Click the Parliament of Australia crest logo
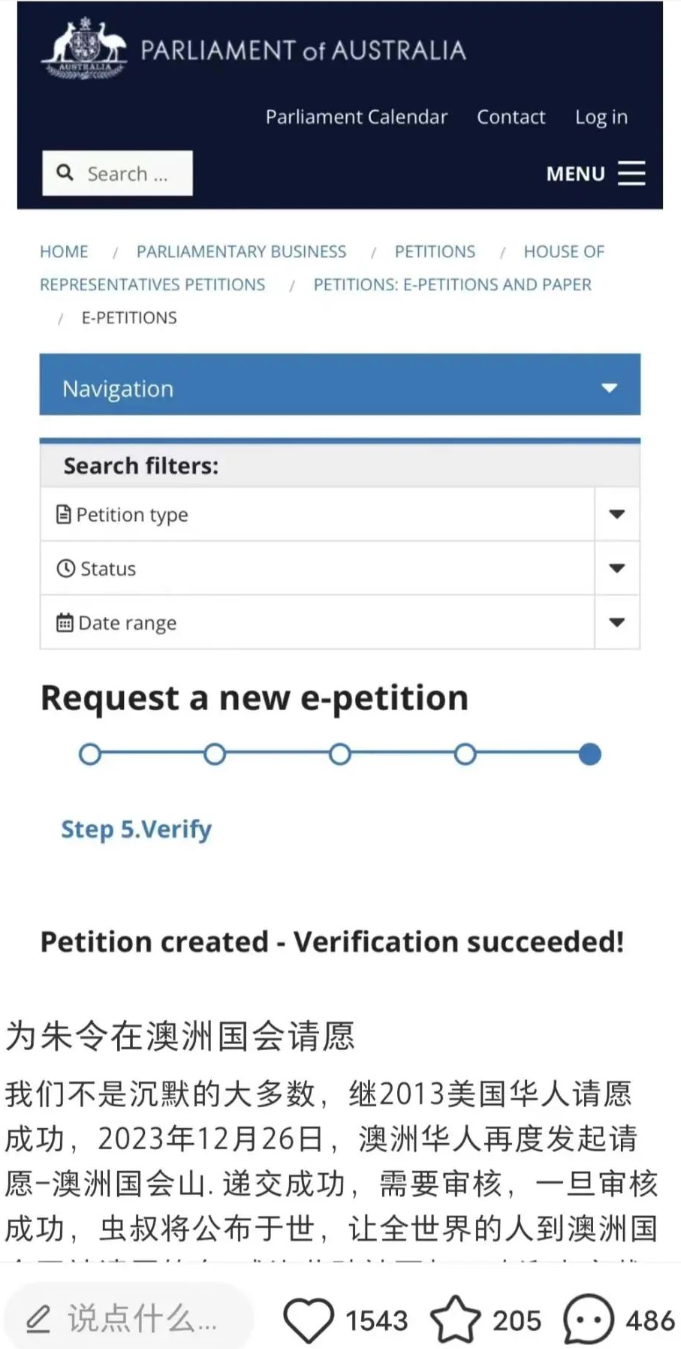Image resolution: width=681 pixels, height=1349 pixels. click(84, 47)
